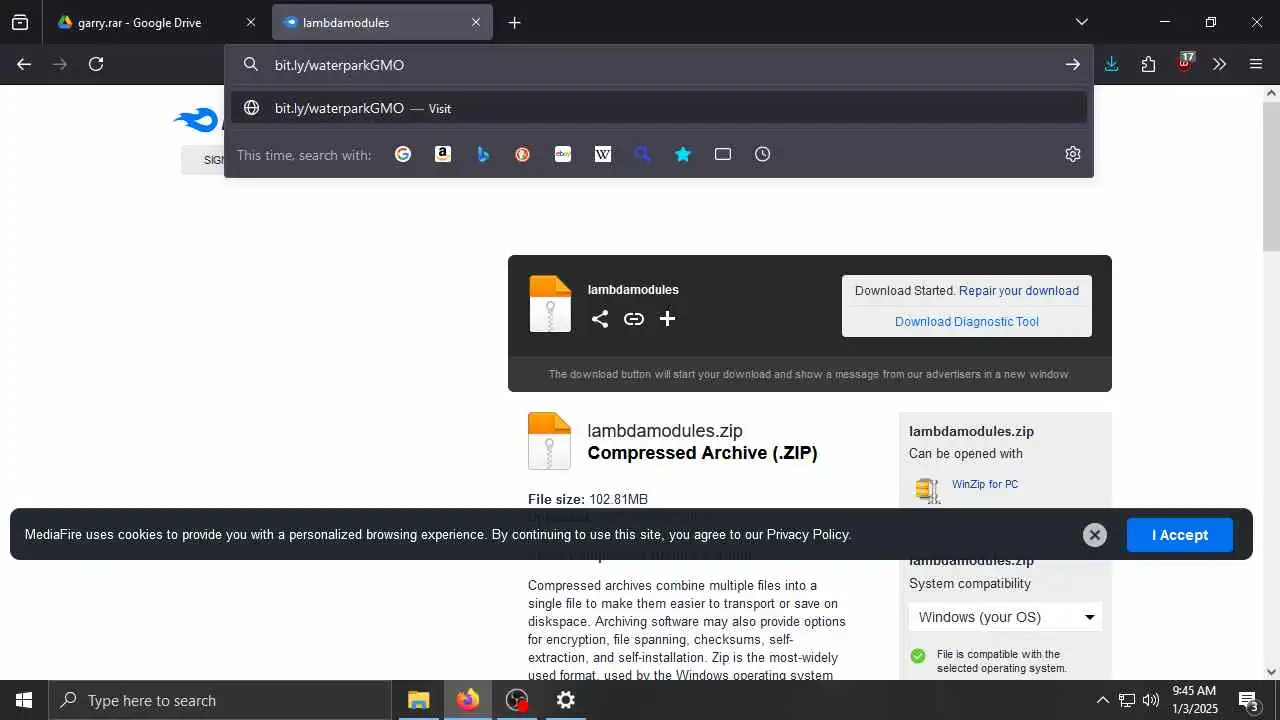This screenshot has height=720, width=1280.
Task: Click the taskbar search box
Action: click(220, 700)
